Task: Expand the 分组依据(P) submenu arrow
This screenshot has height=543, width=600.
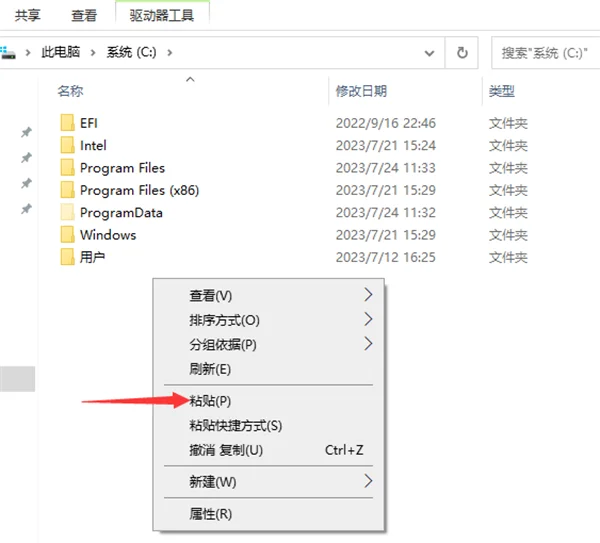Action: tap(368, 344)
